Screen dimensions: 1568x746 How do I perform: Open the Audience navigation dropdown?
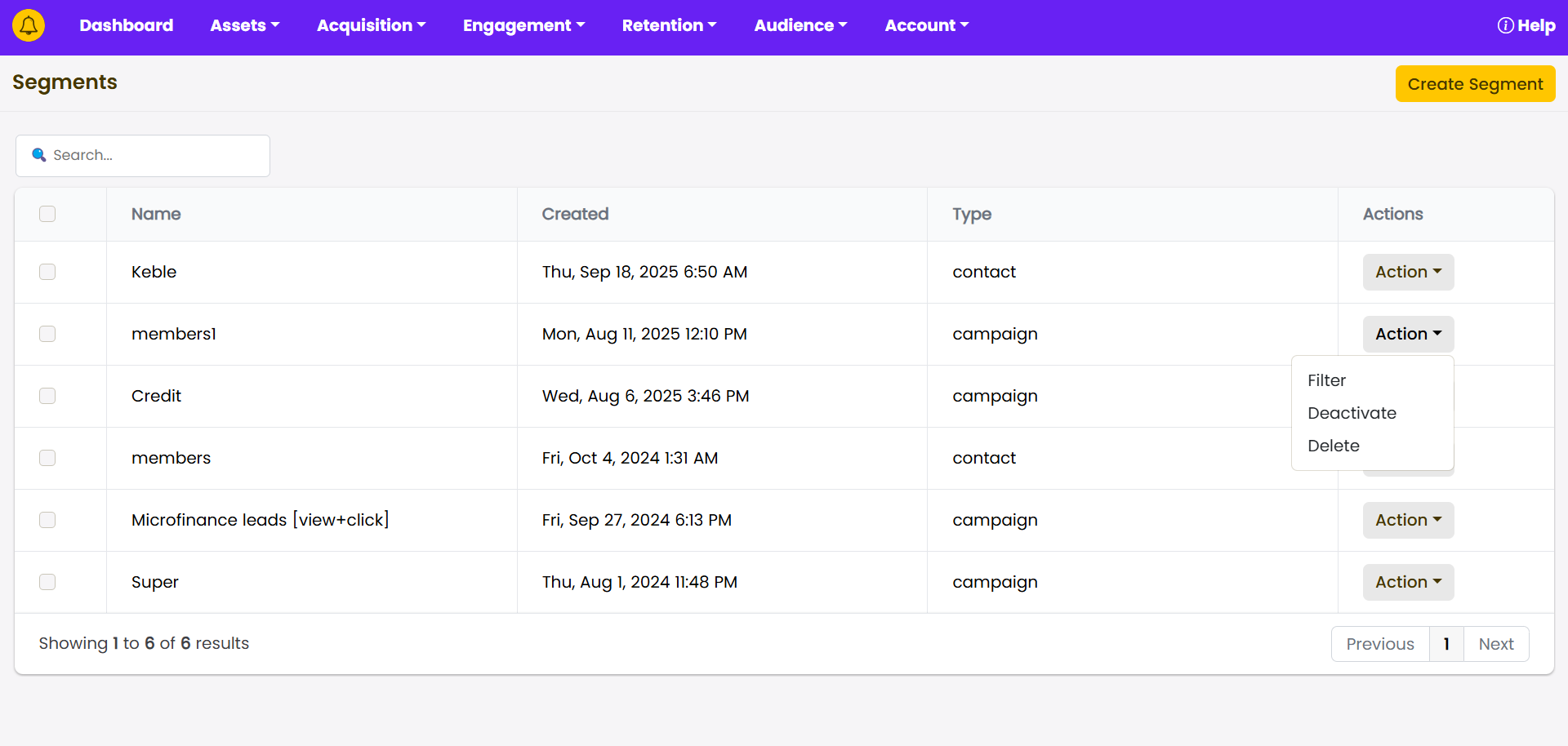coord(800,25)
